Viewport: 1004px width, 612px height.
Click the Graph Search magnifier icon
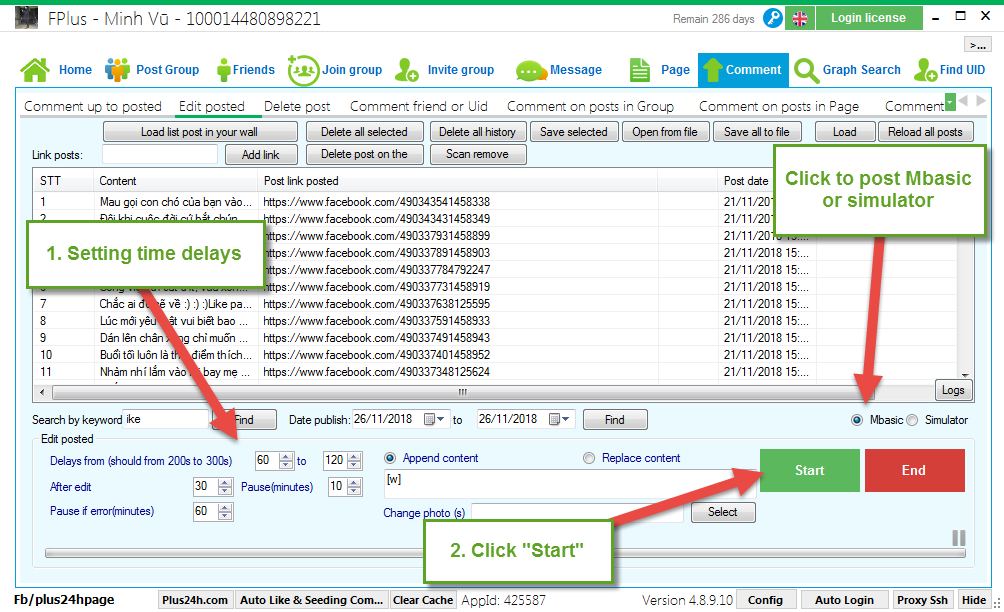[806, 70]
